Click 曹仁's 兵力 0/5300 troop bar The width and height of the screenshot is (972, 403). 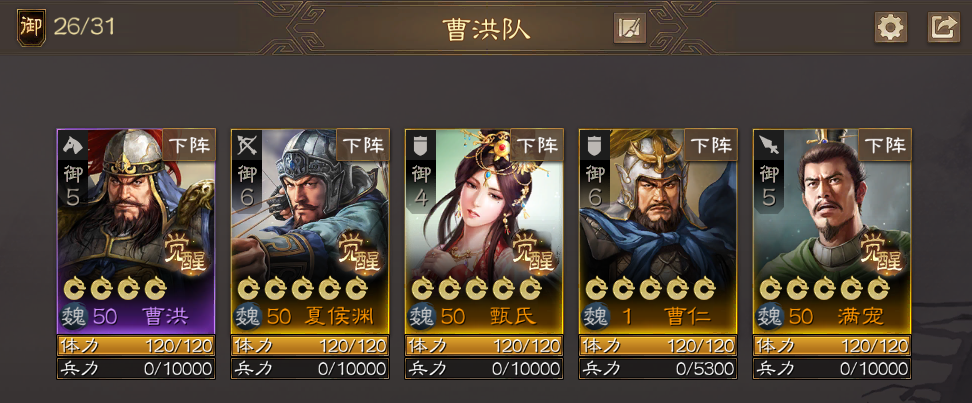tap(658, 369)
